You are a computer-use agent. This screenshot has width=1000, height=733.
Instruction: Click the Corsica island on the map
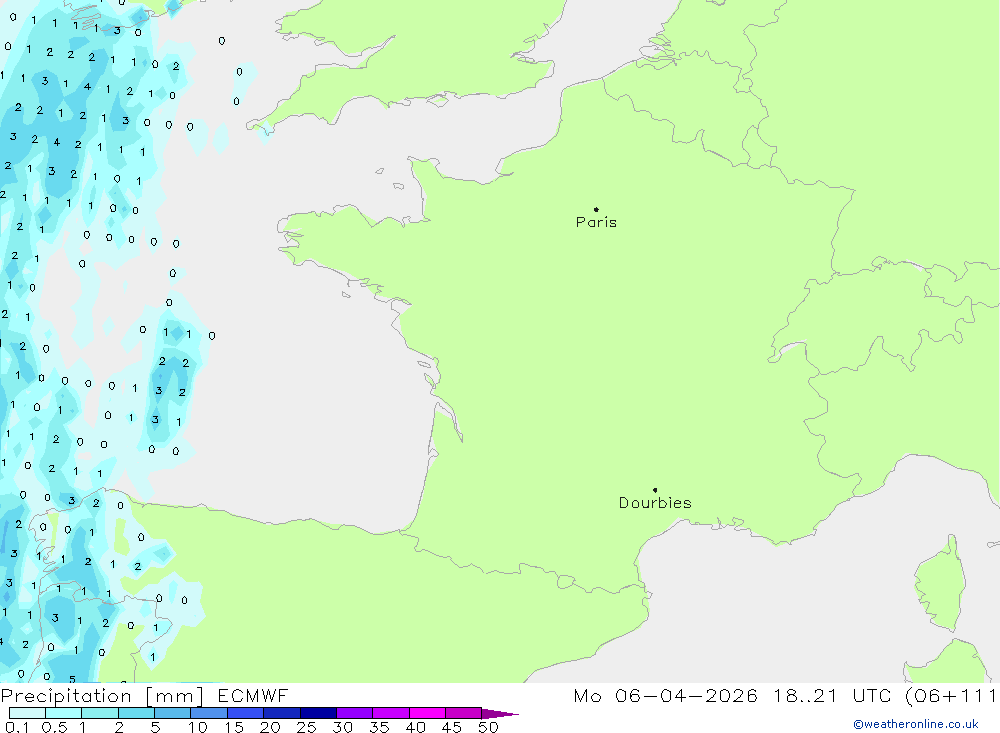(x=941, y=585)
